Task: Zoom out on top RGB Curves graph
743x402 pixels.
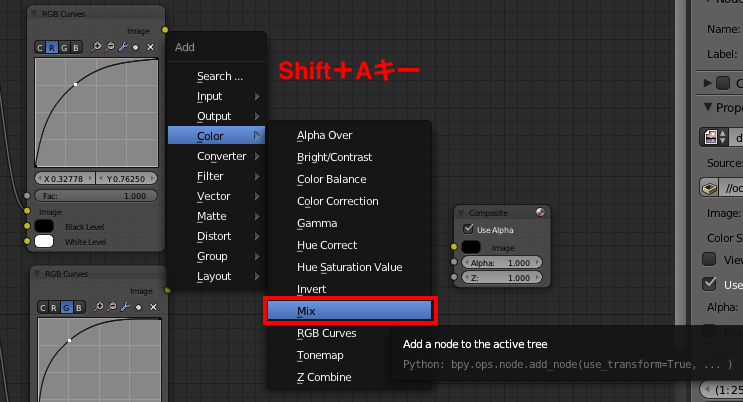Action: [109, 47]
